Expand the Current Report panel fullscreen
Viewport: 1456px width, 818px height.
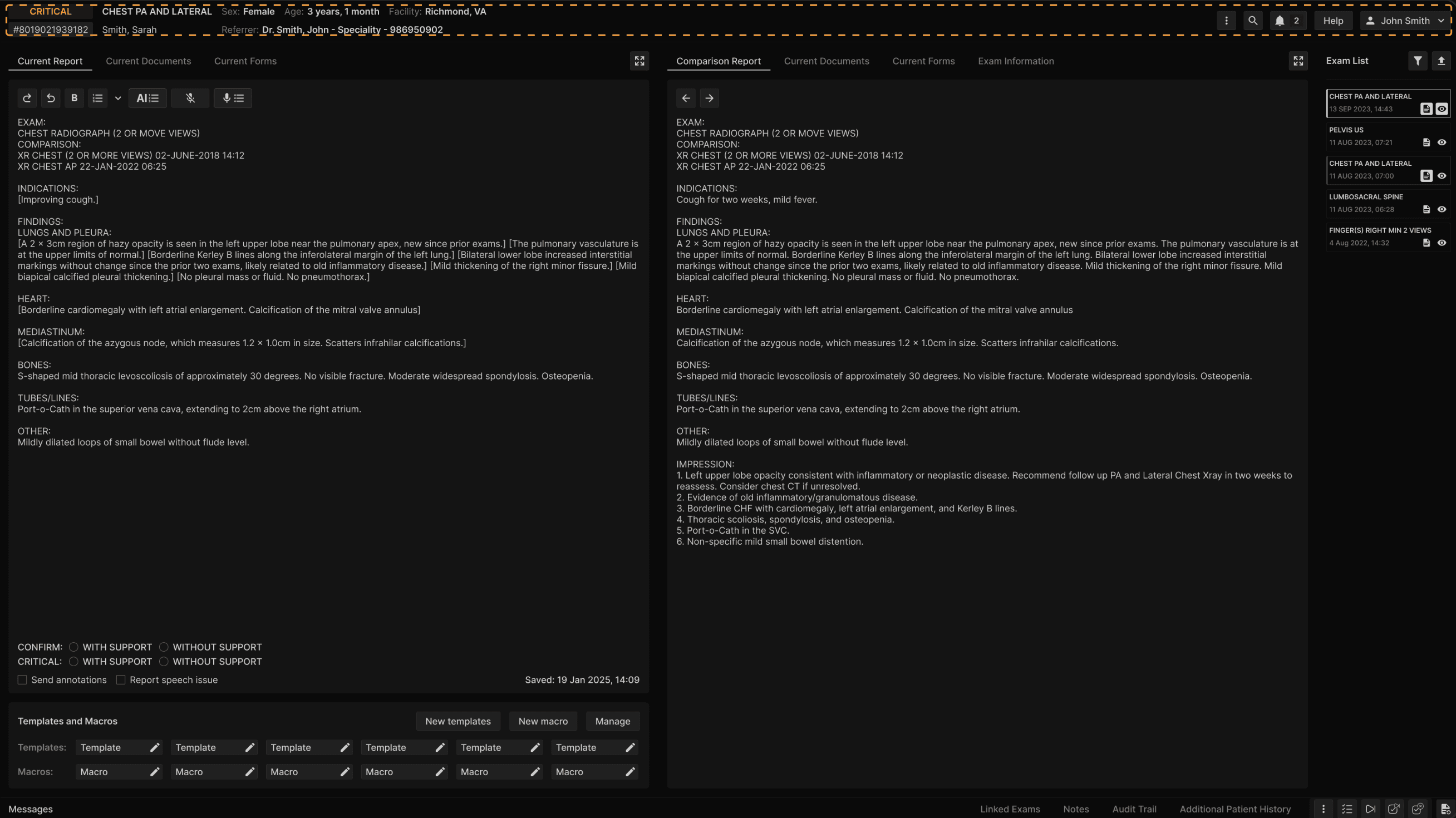[640, 61]
